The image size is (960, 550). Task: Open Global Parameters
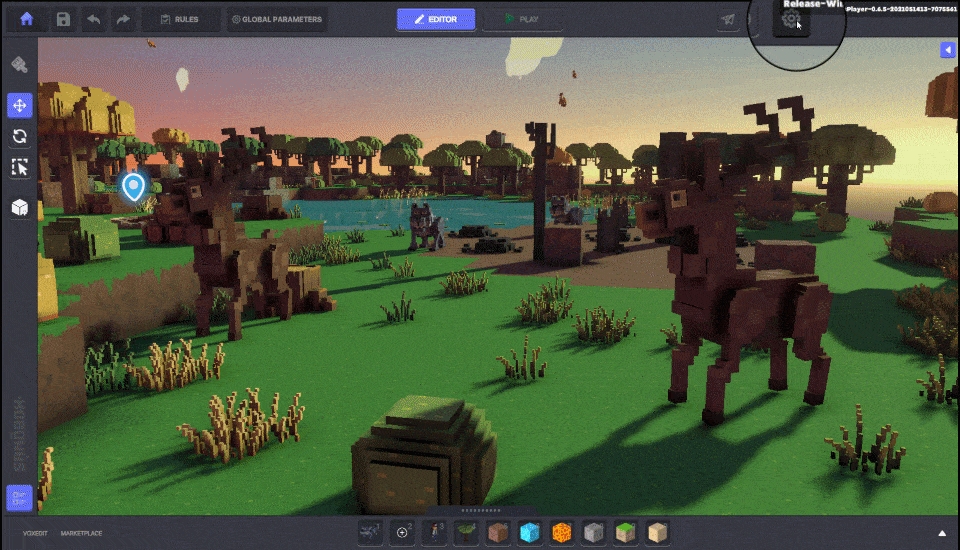tap(276, 19)
